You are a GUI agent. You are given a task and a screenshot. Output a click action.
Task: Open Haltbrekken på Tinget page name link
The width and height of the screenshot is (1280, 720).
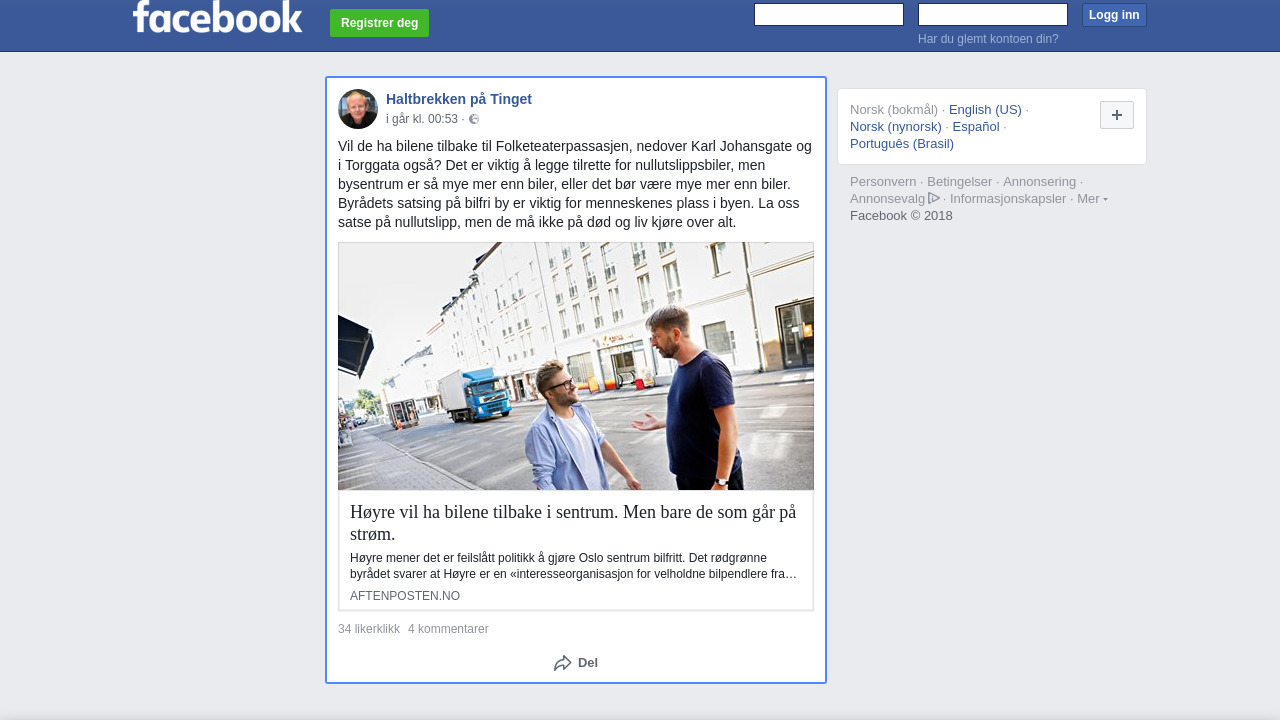[x=459, y=99]
